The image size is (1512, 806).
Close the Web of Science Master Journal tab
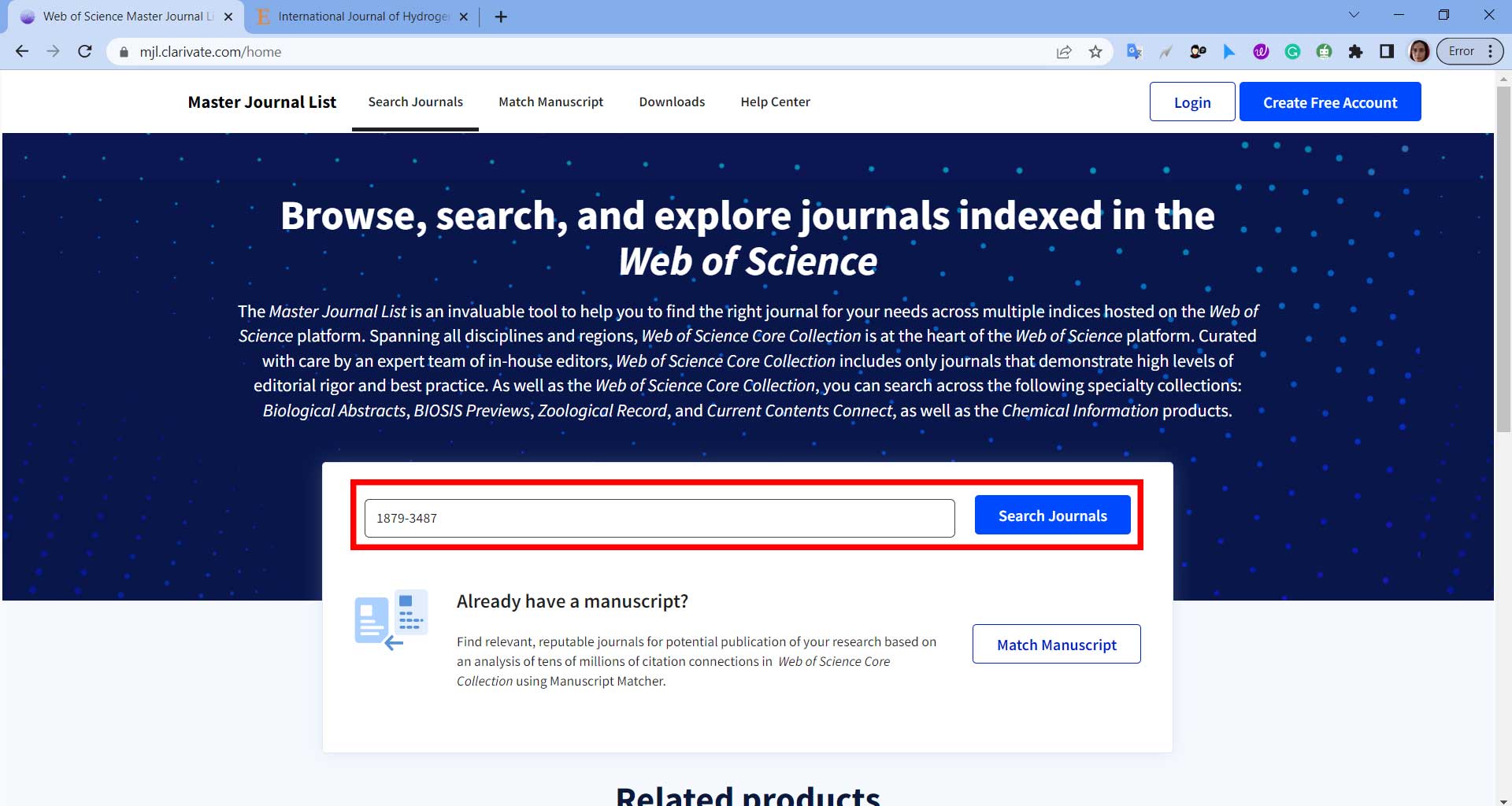[228, 17]
